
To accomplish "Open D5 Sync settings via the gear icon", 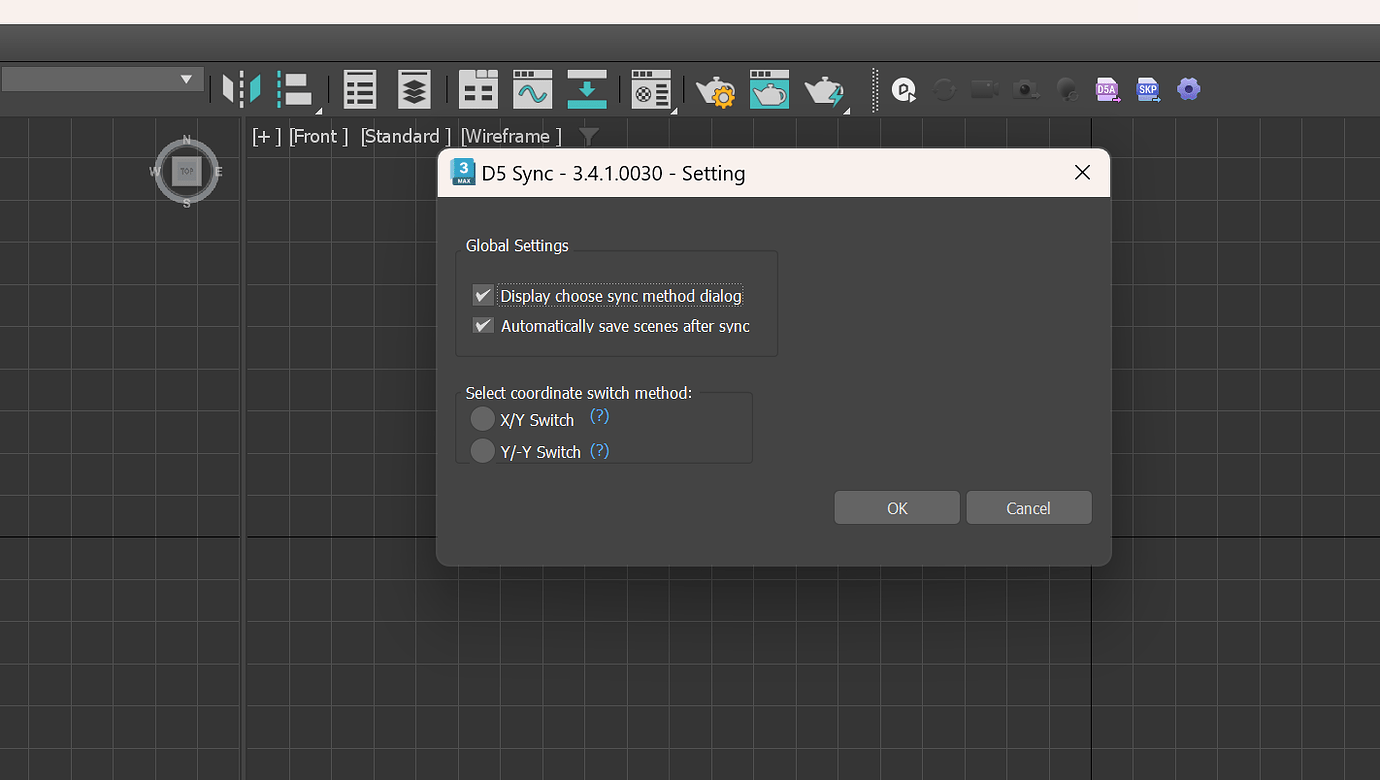I will coord(1188,89).
